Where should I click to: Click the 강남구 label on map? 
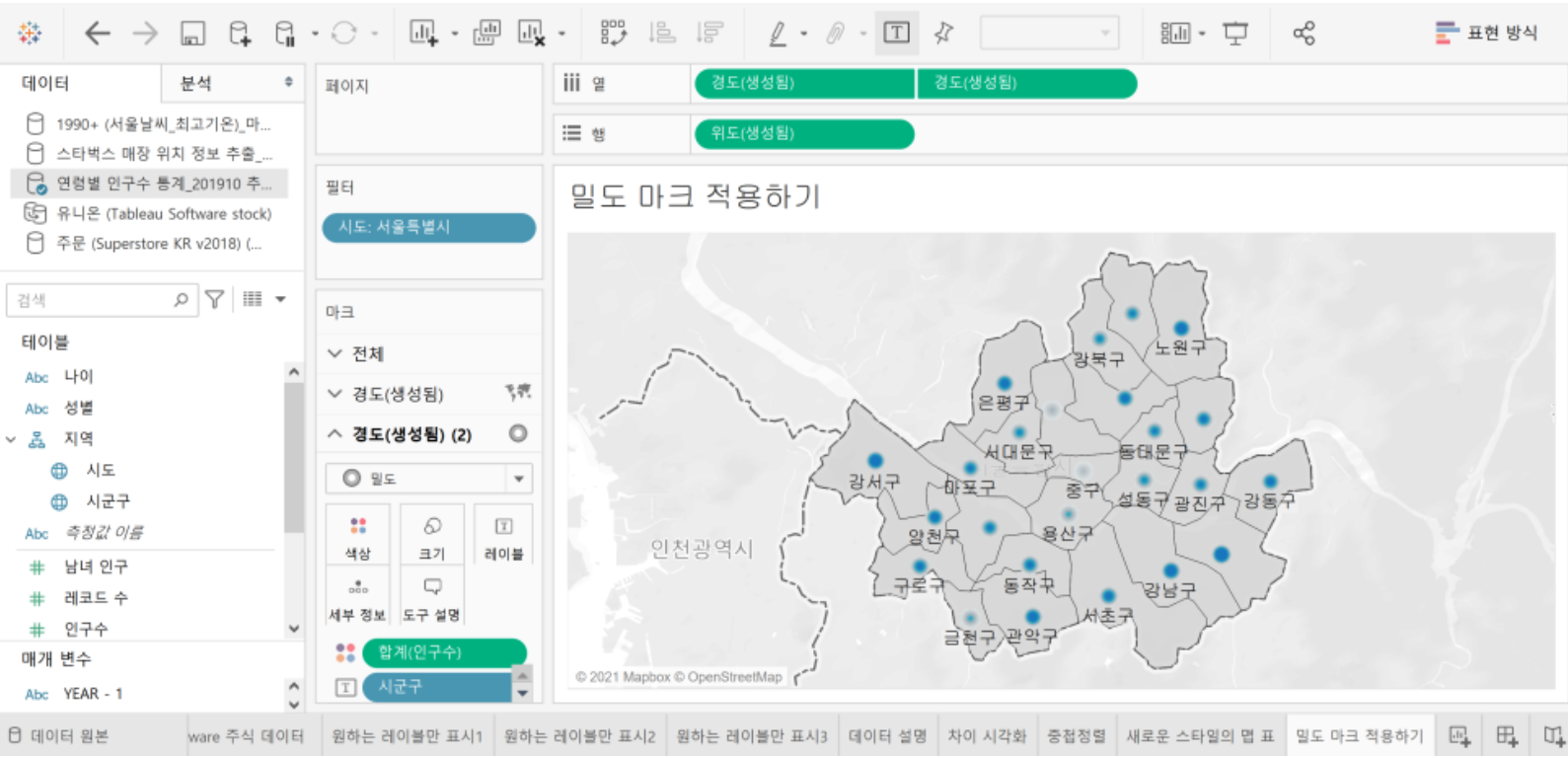1170,590
